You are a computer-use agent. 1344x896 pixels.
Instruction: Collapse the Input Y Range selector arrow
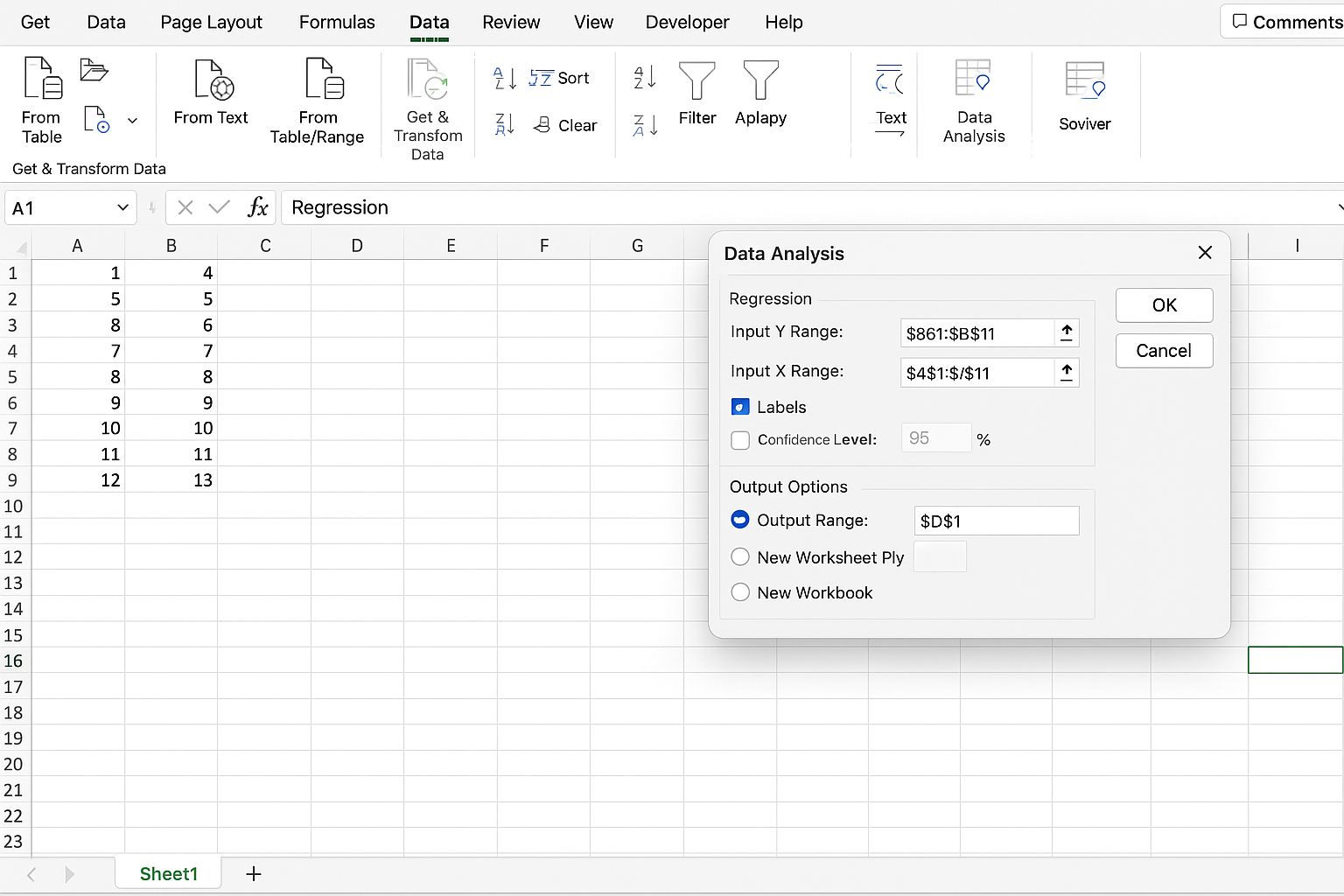click(x=1067, y=332)
